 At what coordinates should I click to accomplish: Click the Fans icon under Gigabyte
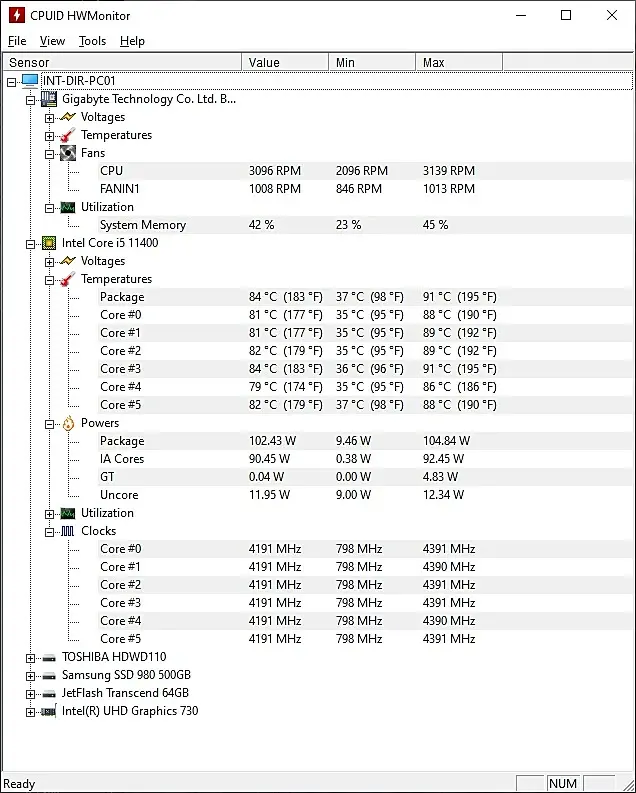coord(68,153)
